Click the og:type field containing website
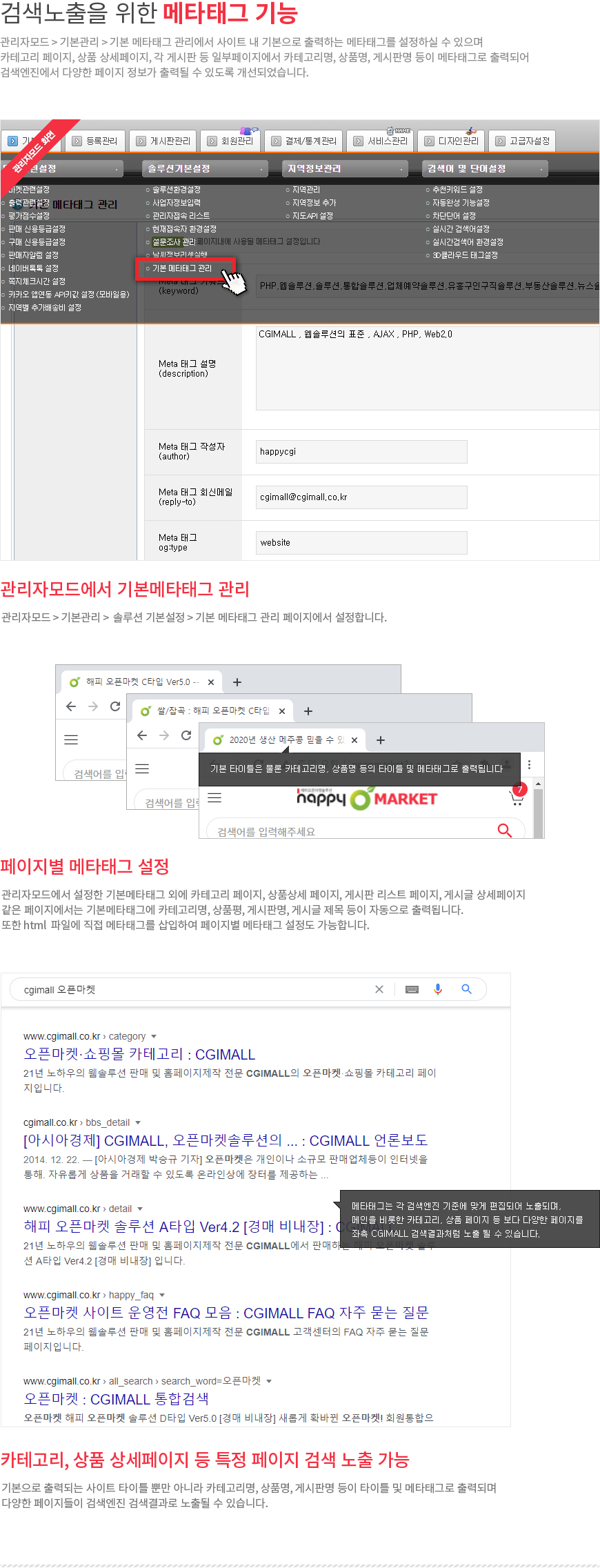This screenshot has width=600, height=1568. coord(361,543)
